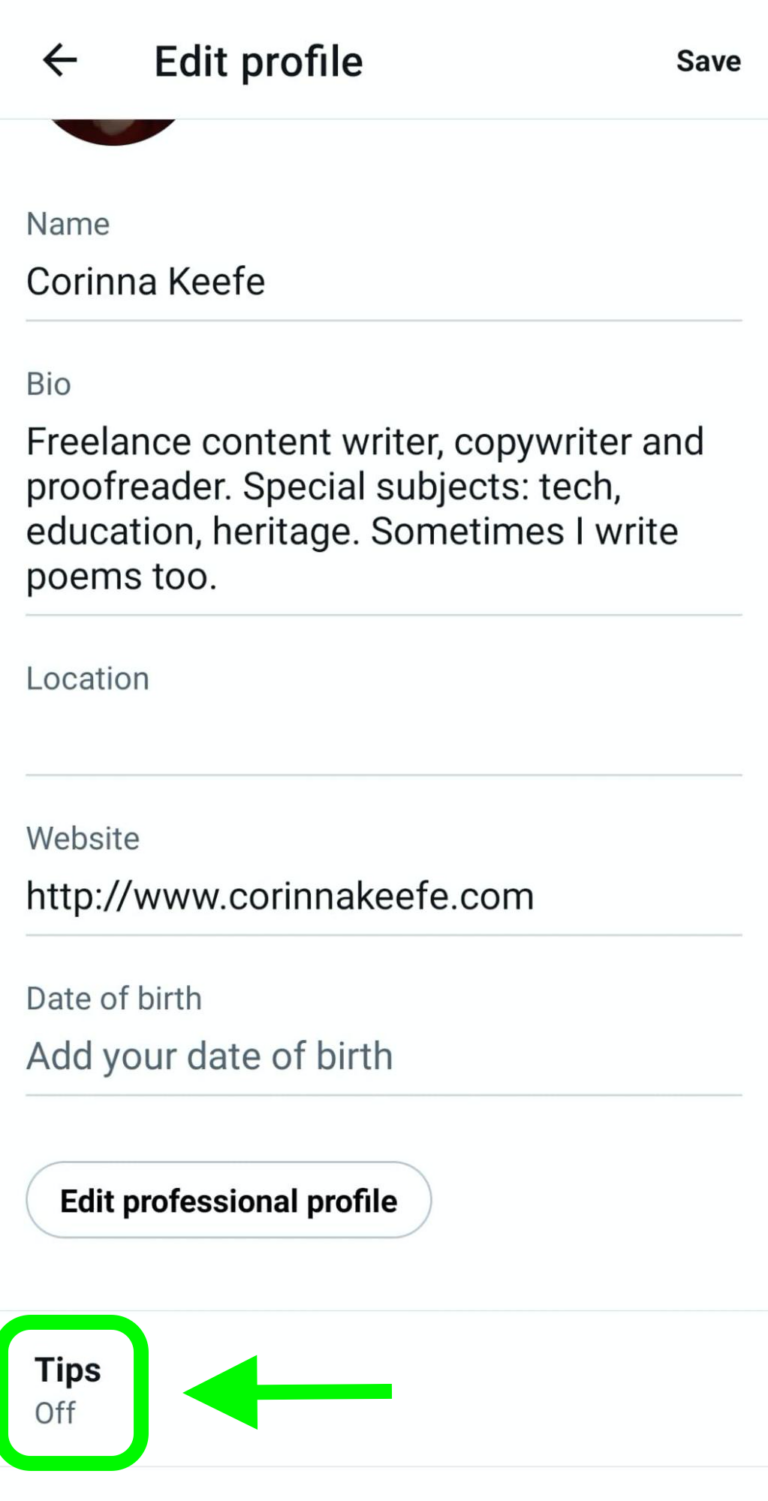This screenshot has height=1501, width=768.
Task: Click the corinnakeefe.com website field
Action: coord(280,896)
